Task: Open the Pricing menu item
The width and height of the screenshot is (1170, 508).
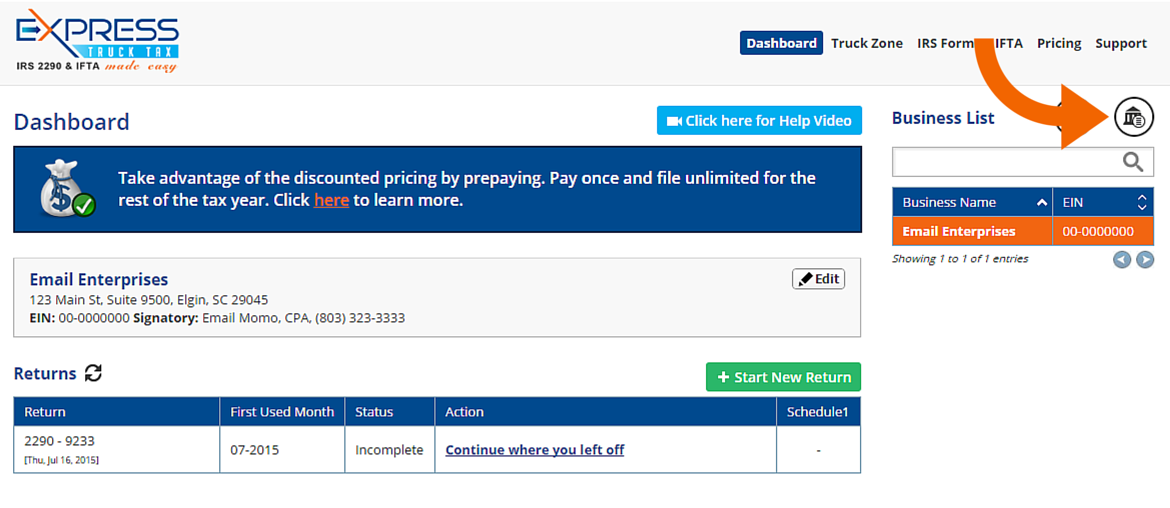Action: point(1059,43)
